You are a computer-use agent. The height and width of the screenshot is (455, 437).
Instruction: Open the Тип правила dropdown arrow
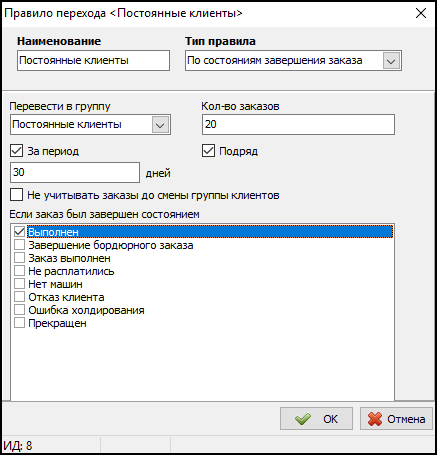click(391, 61)
